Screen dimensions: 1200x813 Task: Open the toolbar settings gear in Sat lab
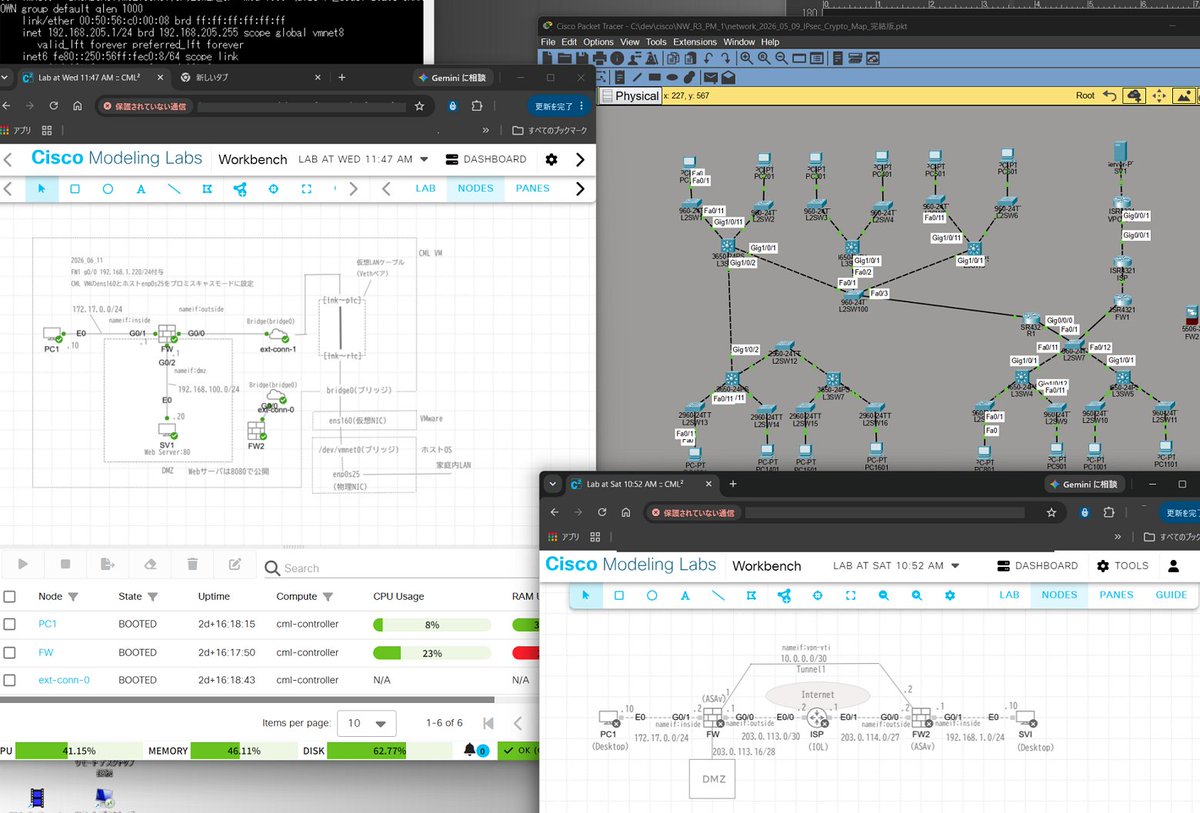point(949,595)
